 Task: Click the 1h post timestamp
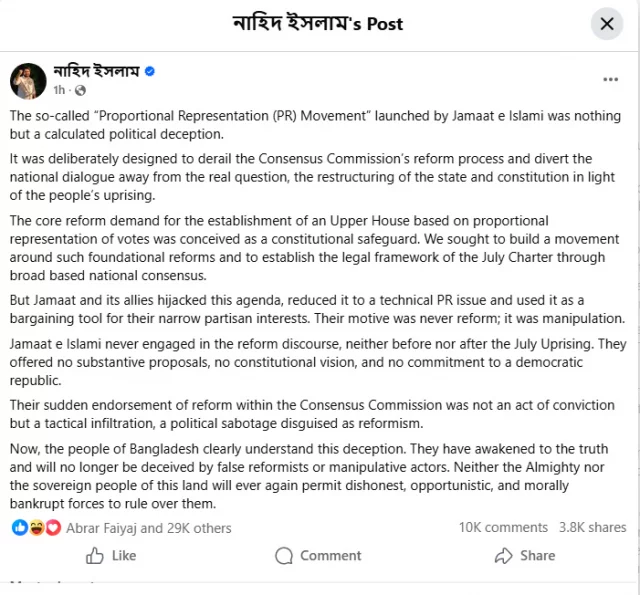(59, 90)
